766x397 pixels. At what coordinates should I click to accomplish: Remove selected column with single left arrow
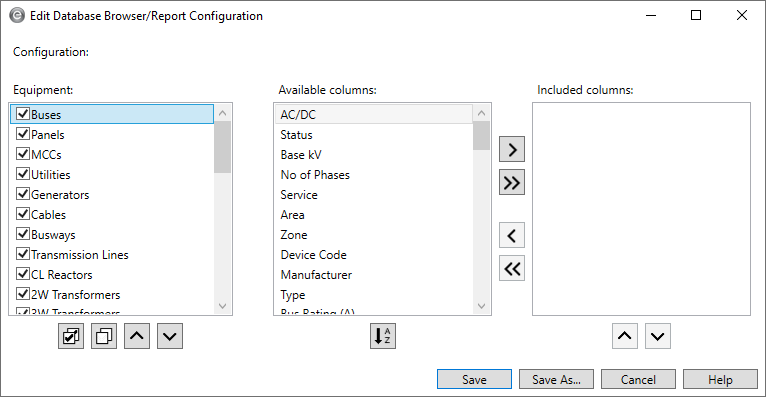tap(512, 236)
